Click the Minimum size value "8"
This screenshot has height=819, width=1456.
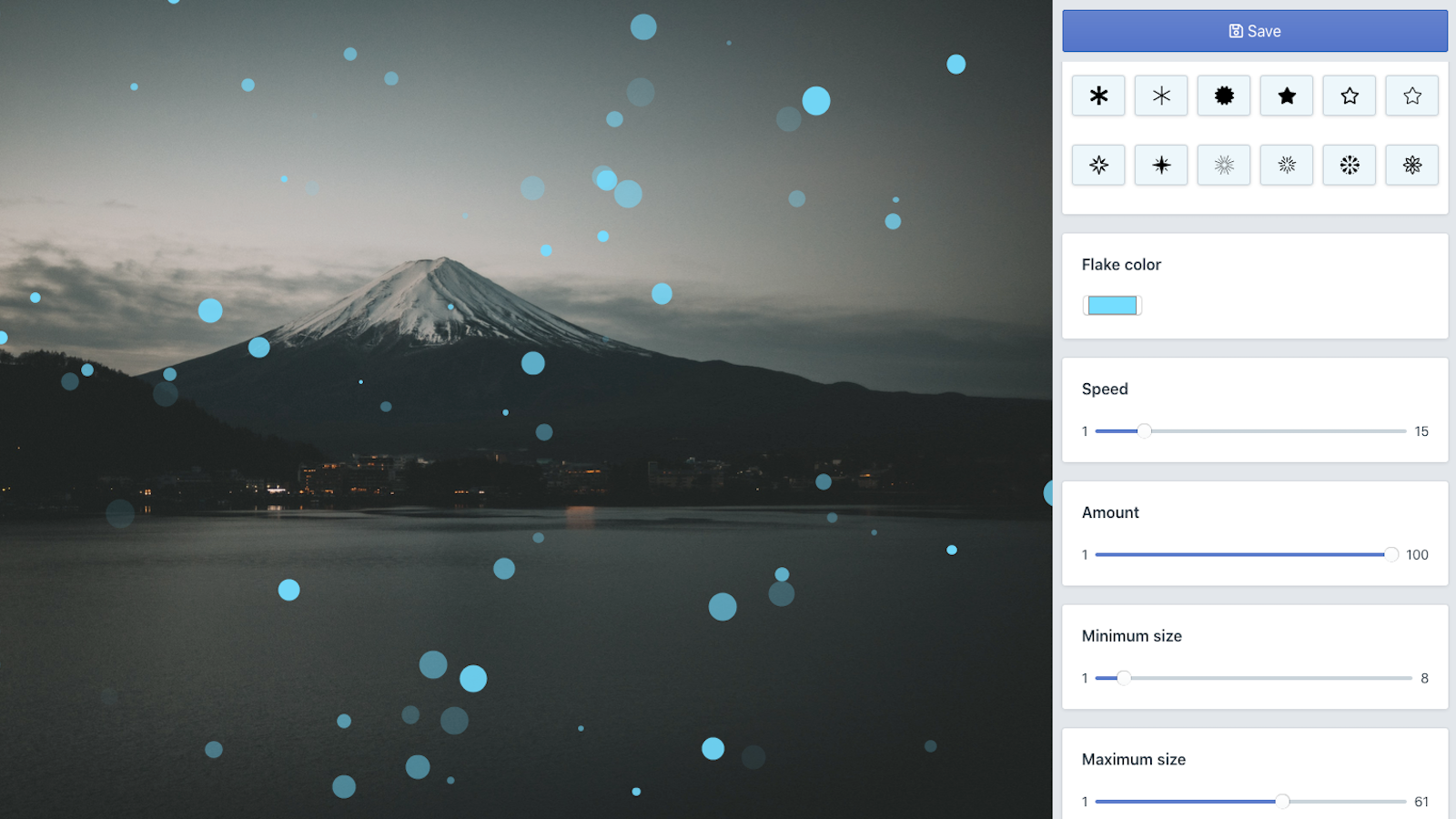pyautogui.click(x=1424, y=678)
